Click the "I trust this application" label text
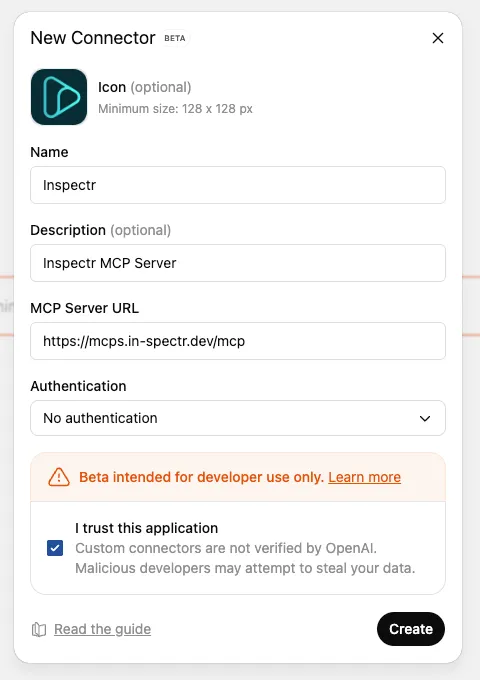Viewport: 480px width, 680px height. click(147, 528)
